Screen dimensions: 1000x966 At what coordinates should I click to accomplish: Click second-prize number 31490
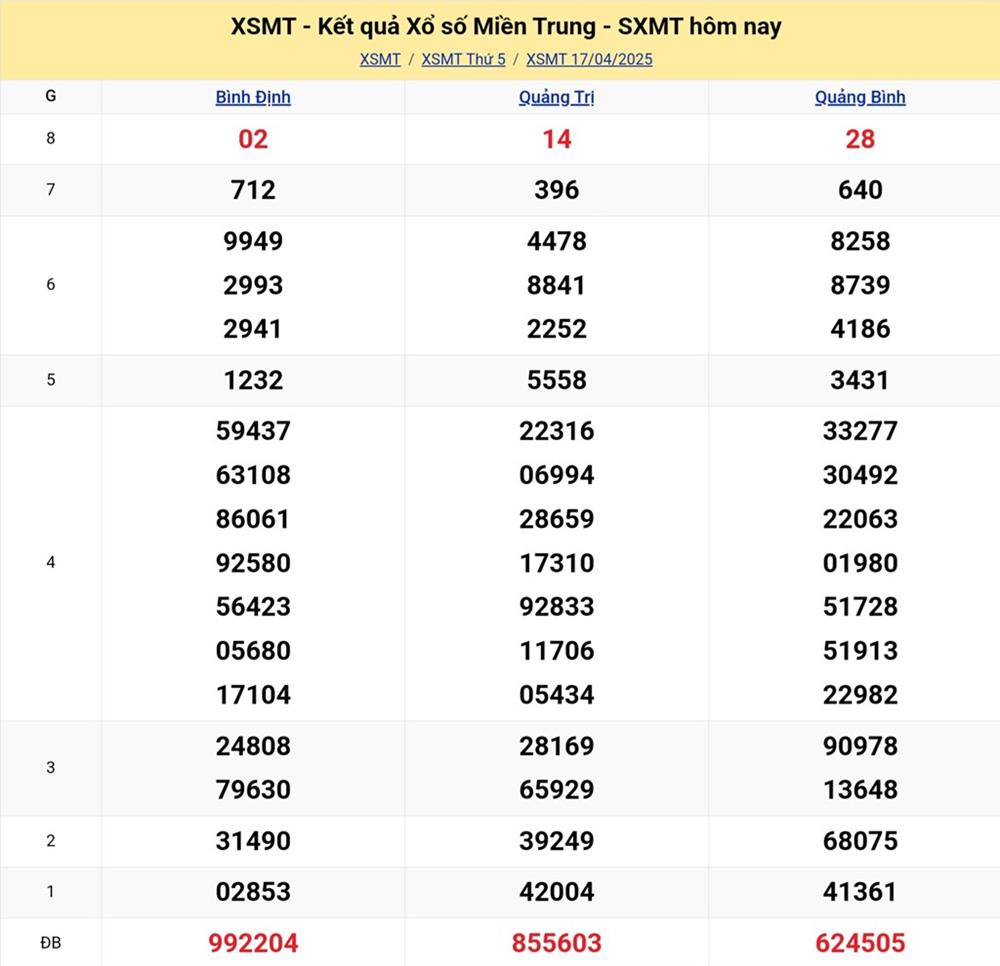pyautogui.click(x=253, y=841)
